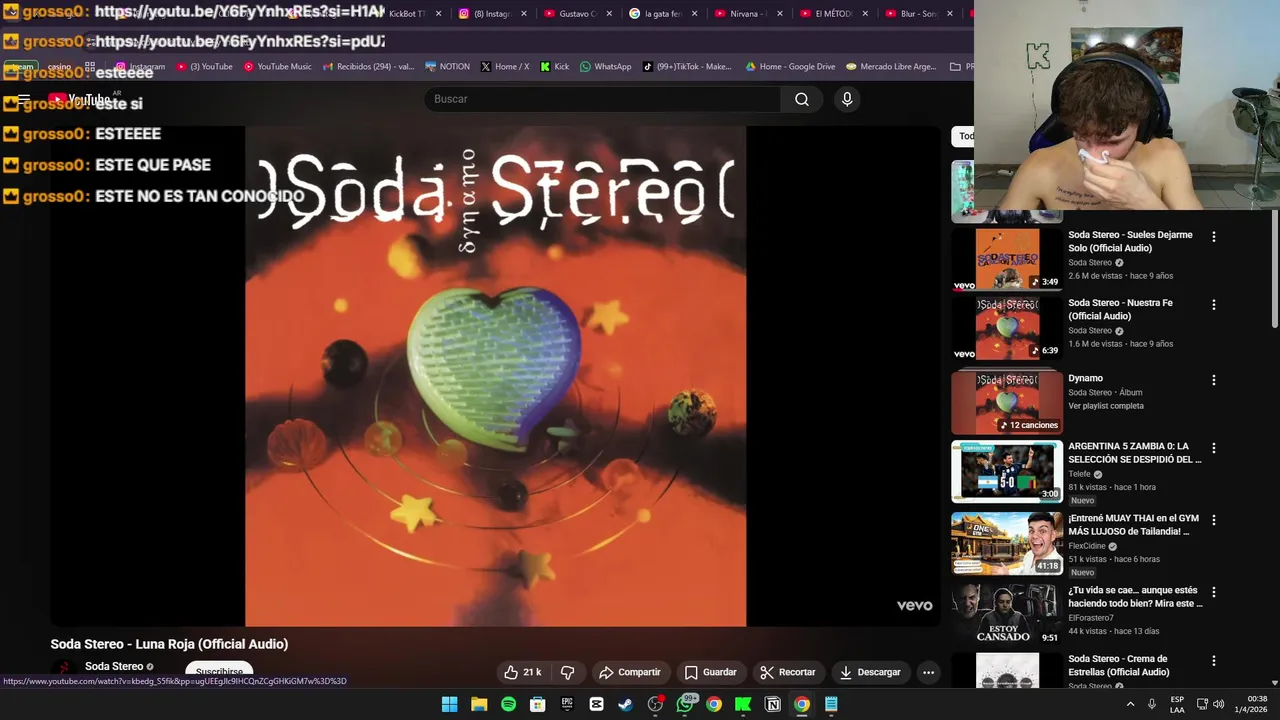Open the Home / X bookmark

(505, 67)
